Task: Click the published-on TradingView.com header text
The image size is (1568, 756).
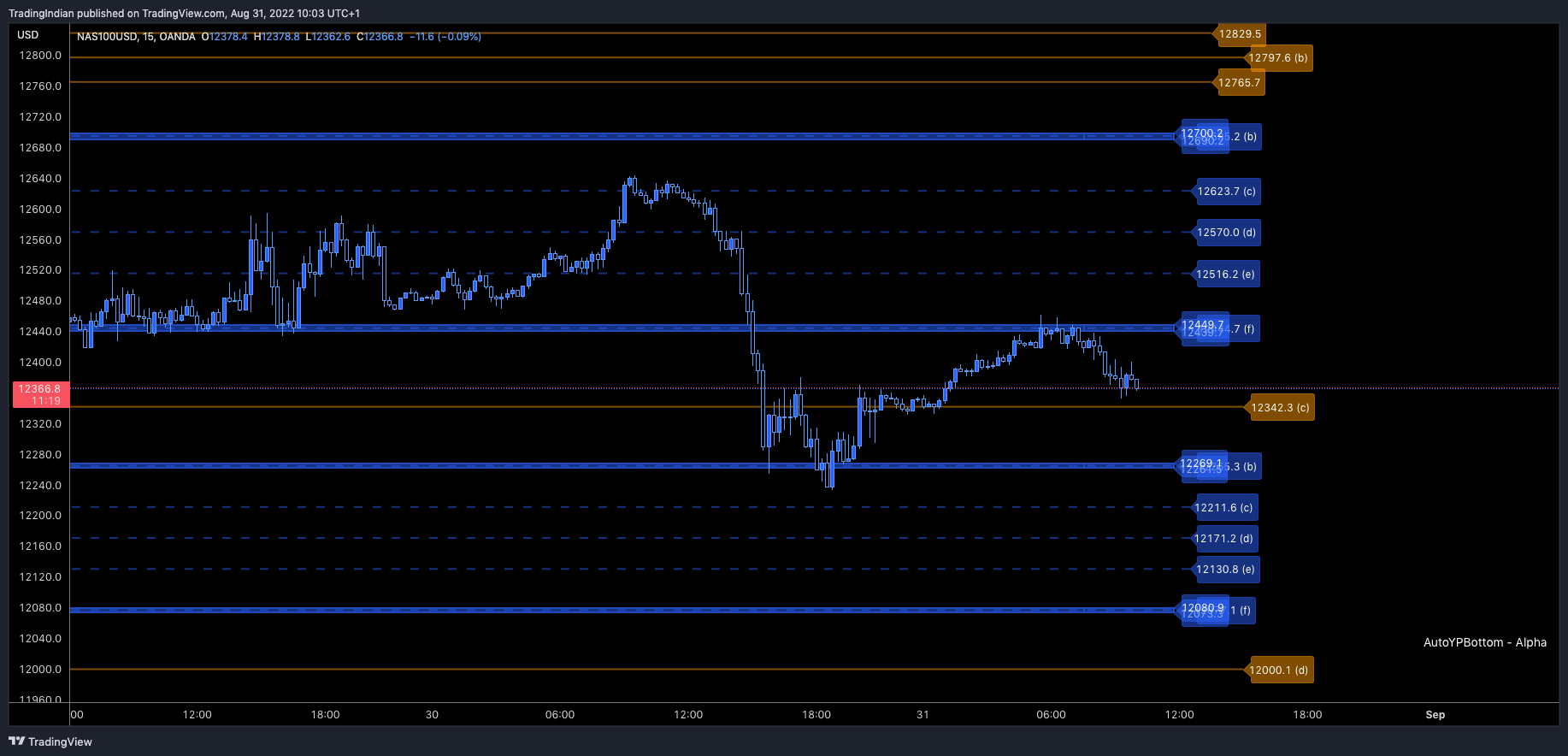Action: [184, 13]
